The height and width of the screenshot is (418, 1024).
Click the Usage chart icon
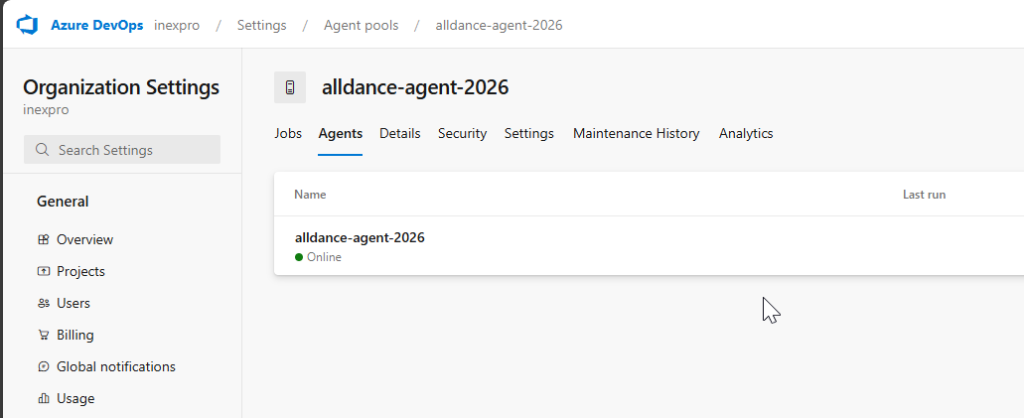tap(43, 399)
